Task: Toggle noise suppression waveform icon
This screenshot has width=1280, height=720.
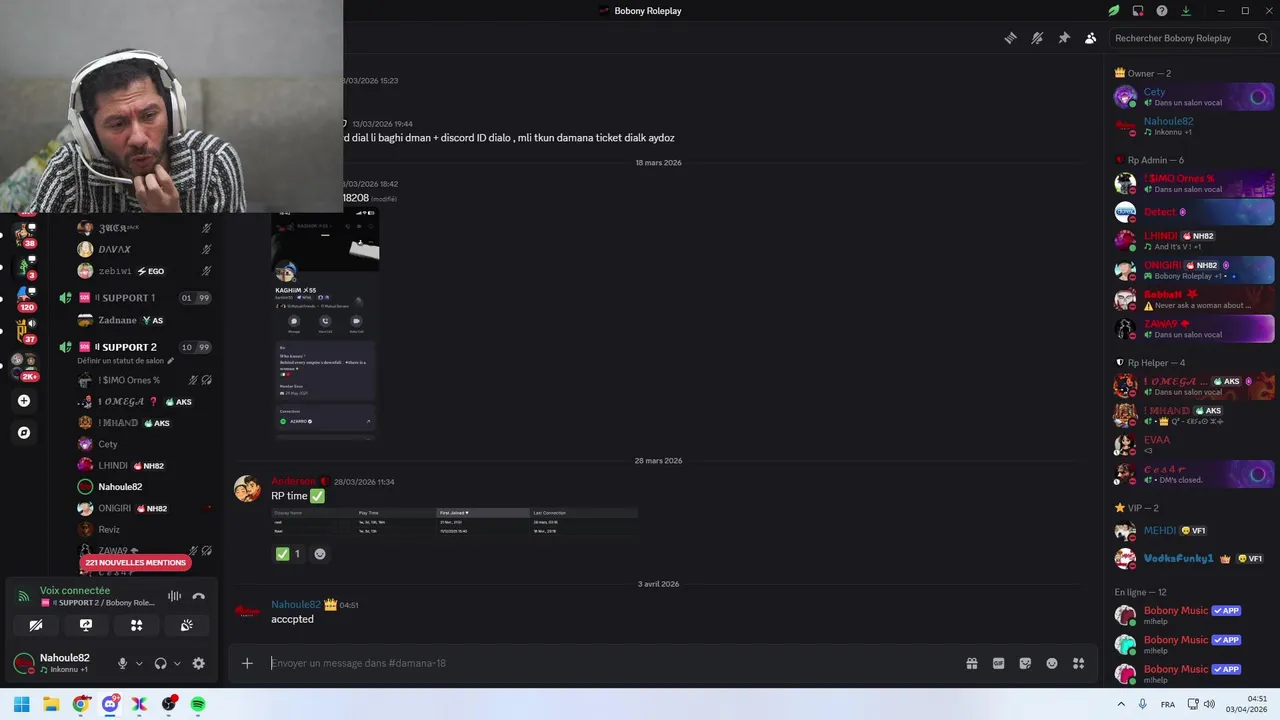Action: 174,596
